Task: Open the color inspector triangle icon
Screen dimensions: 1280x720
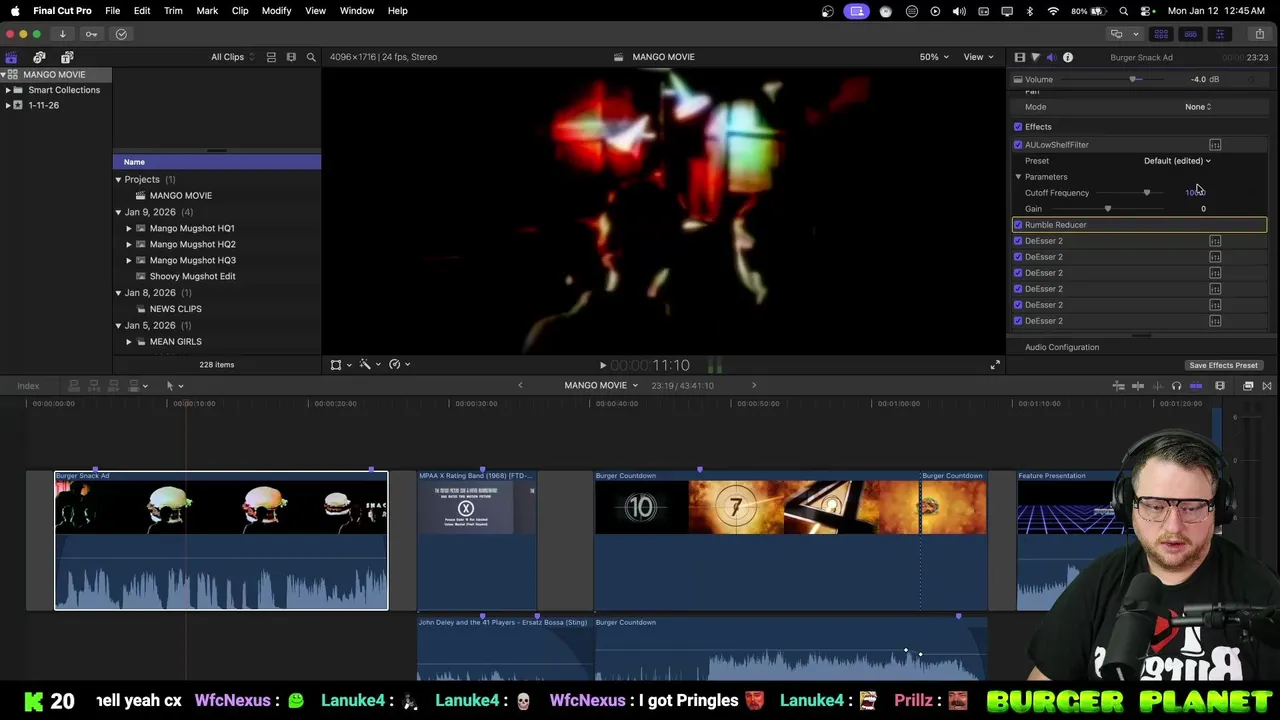Action: (1035, 57)
